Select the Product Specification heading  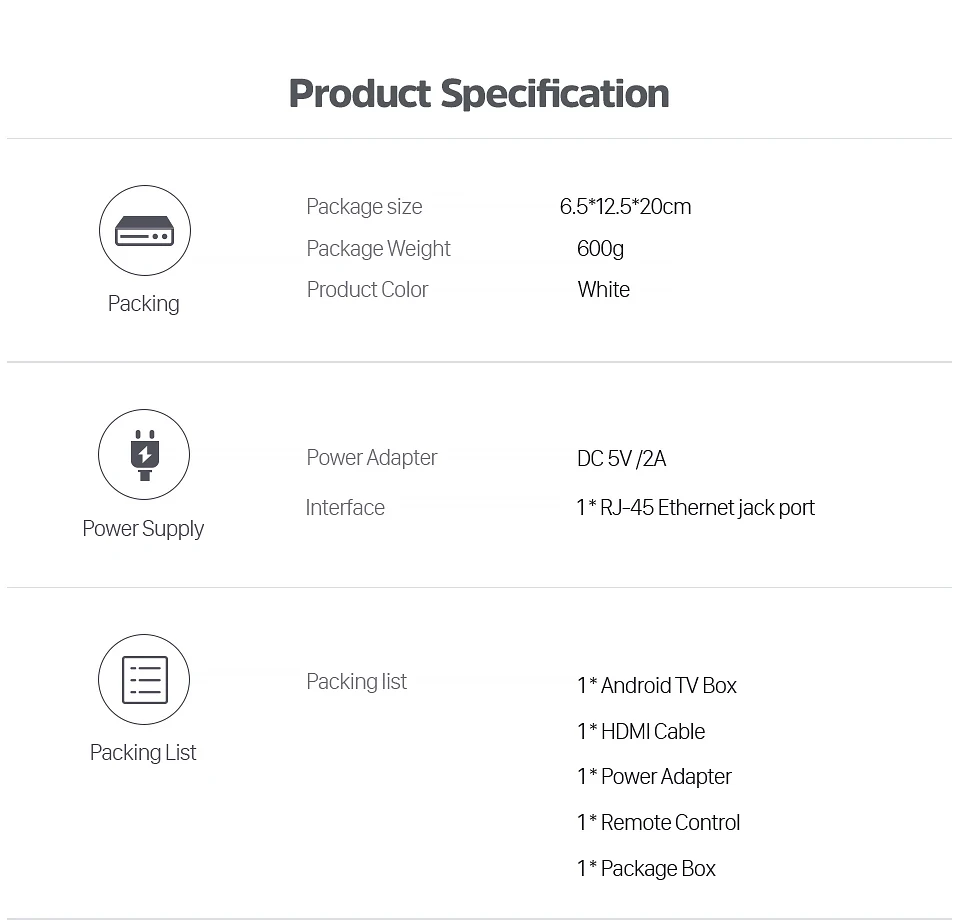coord(479,94)
